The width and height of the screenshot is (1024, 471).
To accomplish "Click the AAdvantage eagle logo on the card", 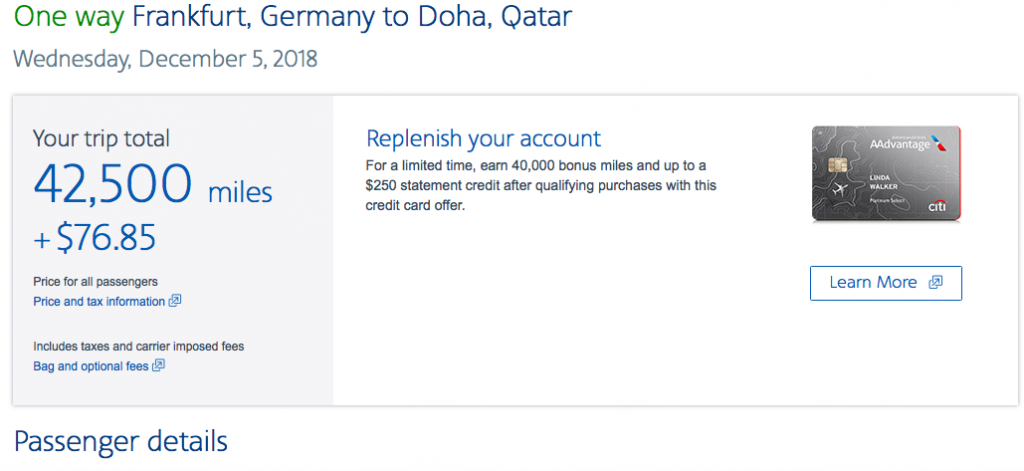I will pos(938,141).
